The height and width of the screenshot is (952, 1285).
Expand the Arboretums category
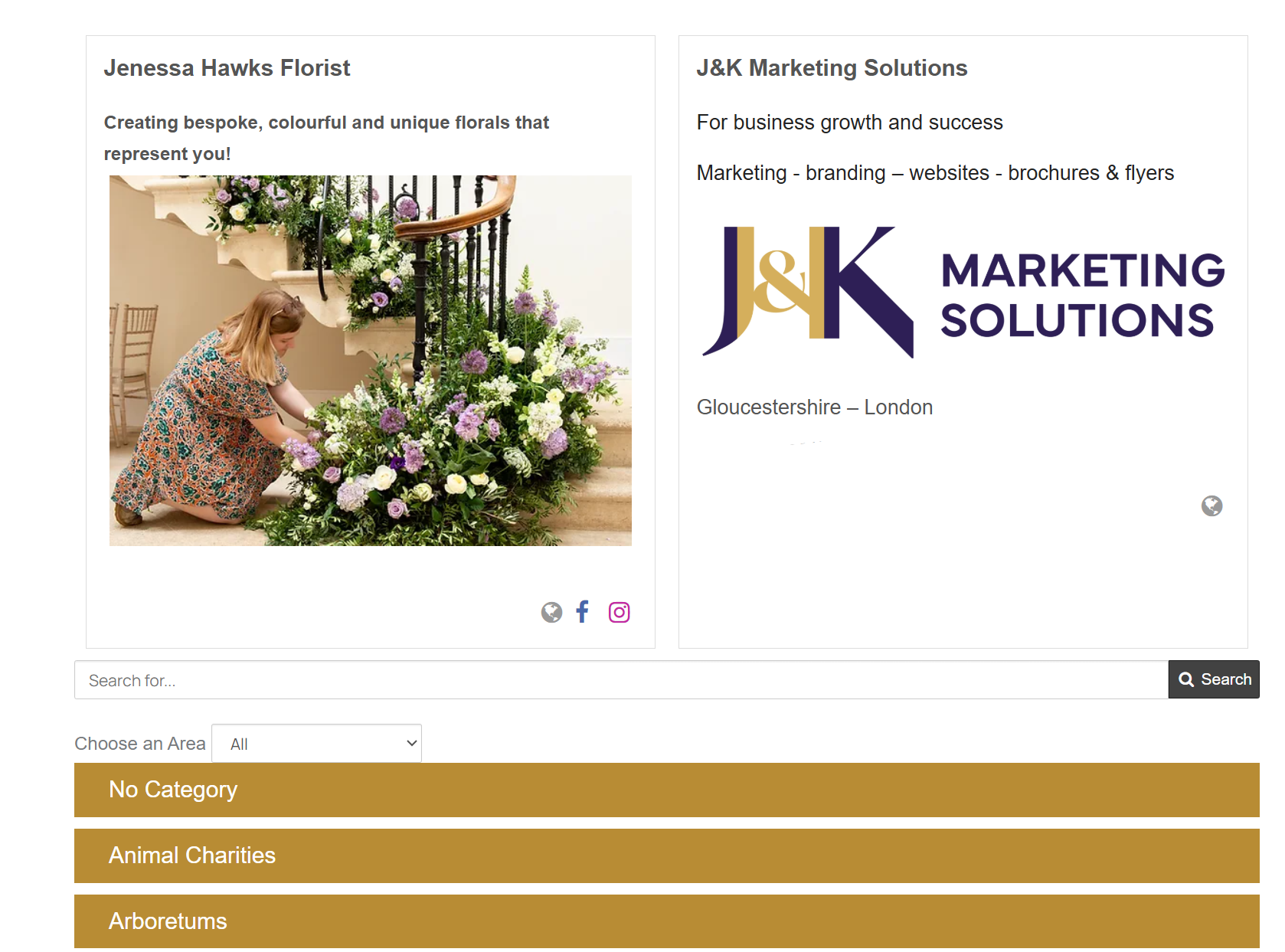tap(666, 921)
